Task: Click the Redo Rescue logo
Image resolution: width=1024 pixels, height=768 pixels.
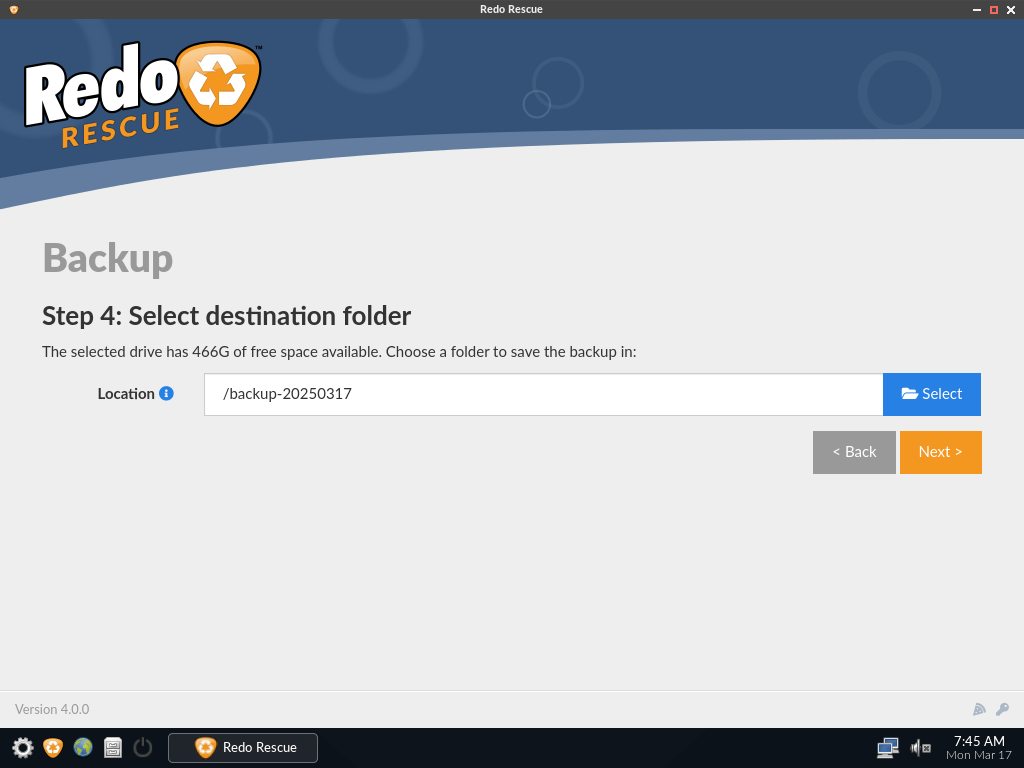Action: pyautogui.click(x=142, y=95)
